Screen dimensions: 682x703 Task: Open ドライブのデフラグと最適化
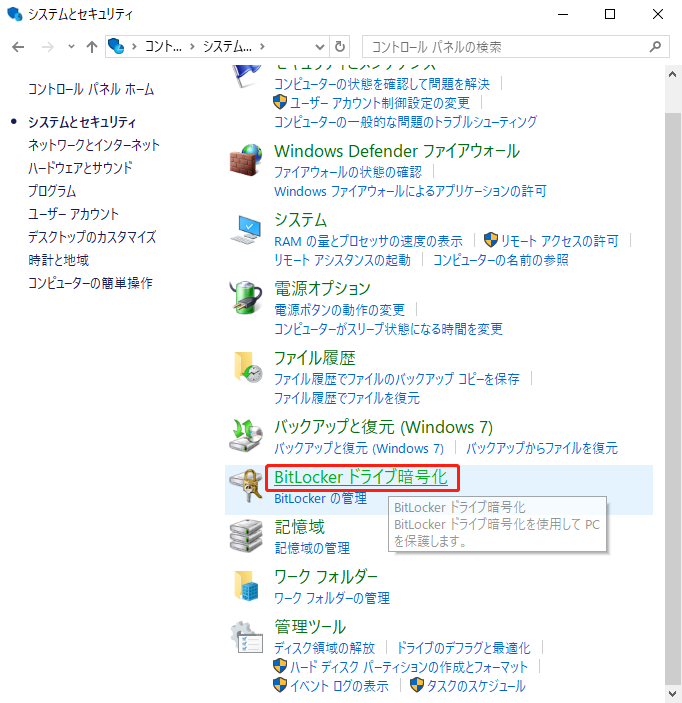point(464,648)
